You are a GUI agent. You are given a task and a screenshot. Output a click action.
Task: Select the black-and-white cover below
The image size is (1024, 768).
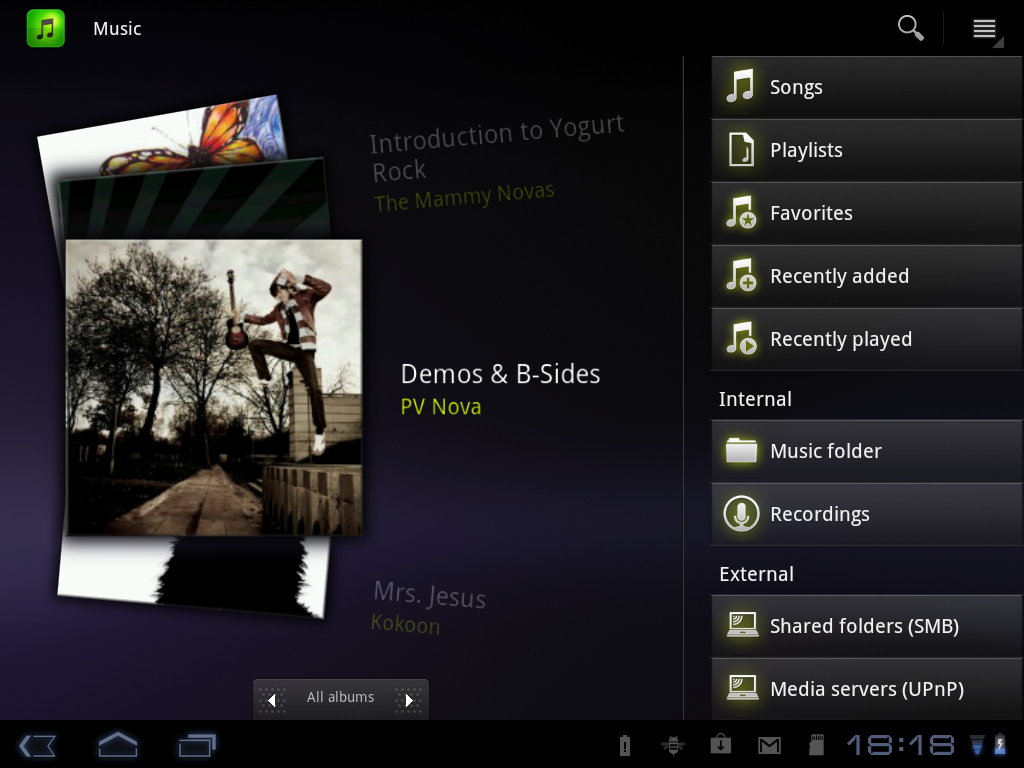[193, 577]
